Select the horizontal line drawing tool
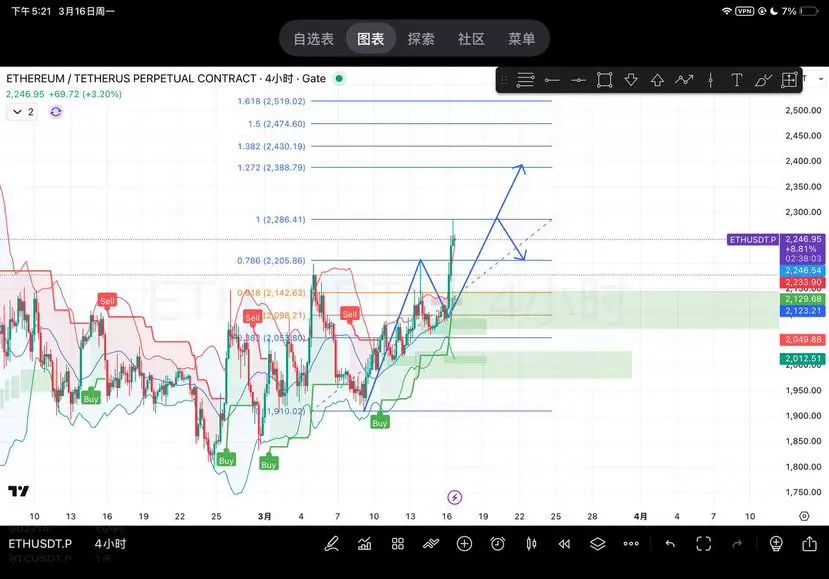829x579 pixels. (x=578, y=80)
